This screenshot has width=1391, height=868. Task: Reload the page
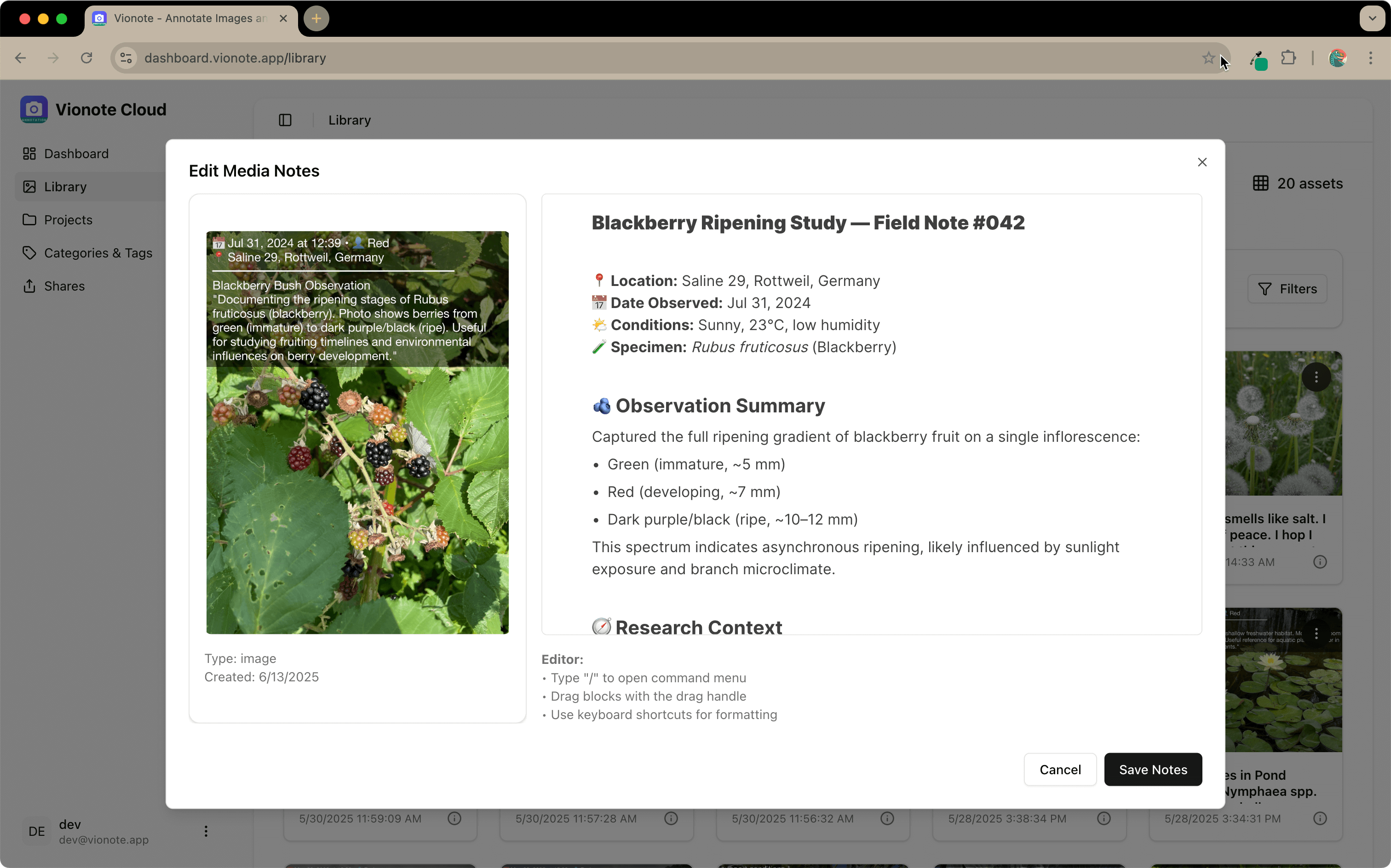[x=87, y=58]
